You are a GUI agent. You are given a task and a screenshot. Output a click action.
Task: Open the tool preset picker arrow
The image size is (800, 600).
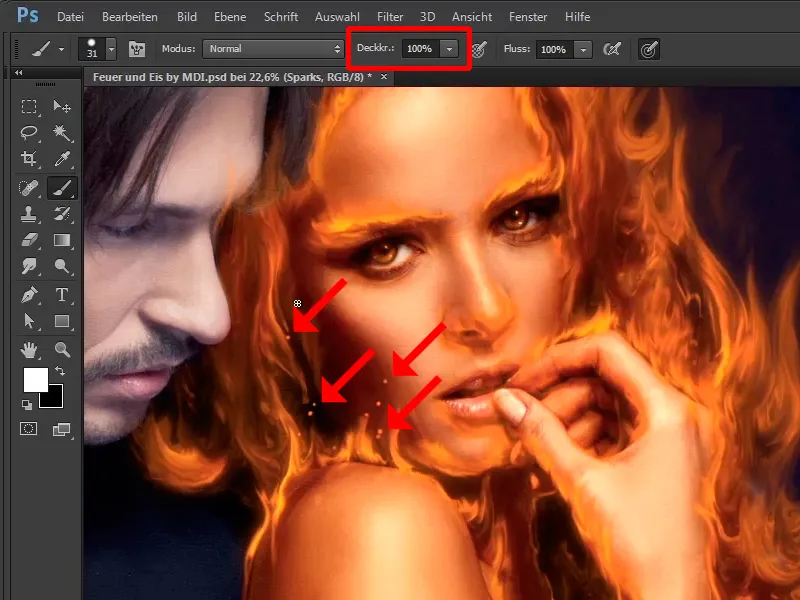tap(61, 49)
